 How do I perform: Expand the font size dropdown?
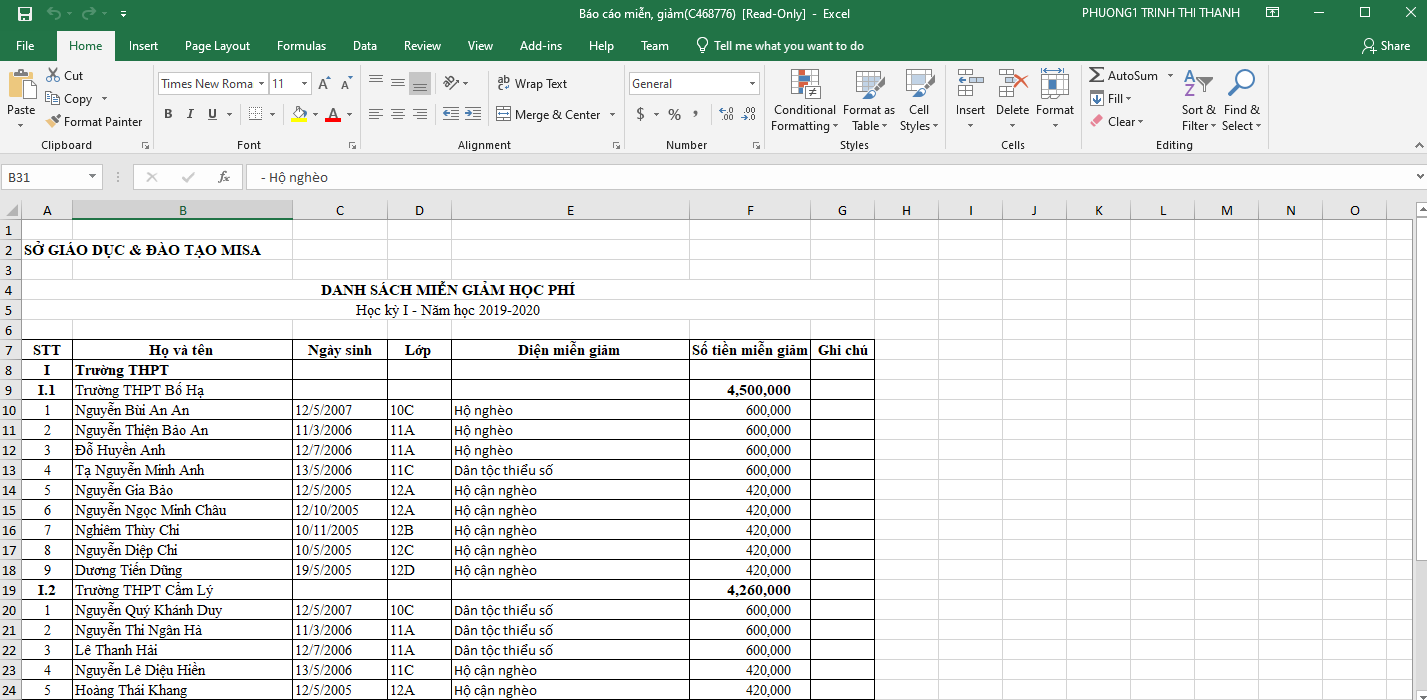(x=304, y=84)
